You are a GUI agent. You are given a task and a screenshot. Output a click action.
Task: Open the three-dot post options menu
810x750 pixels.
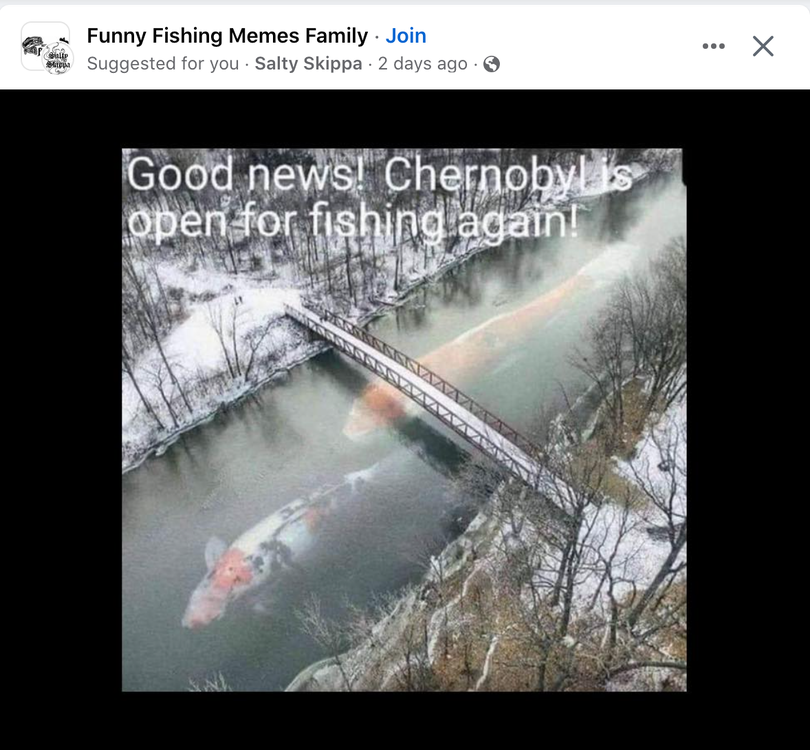713,46
